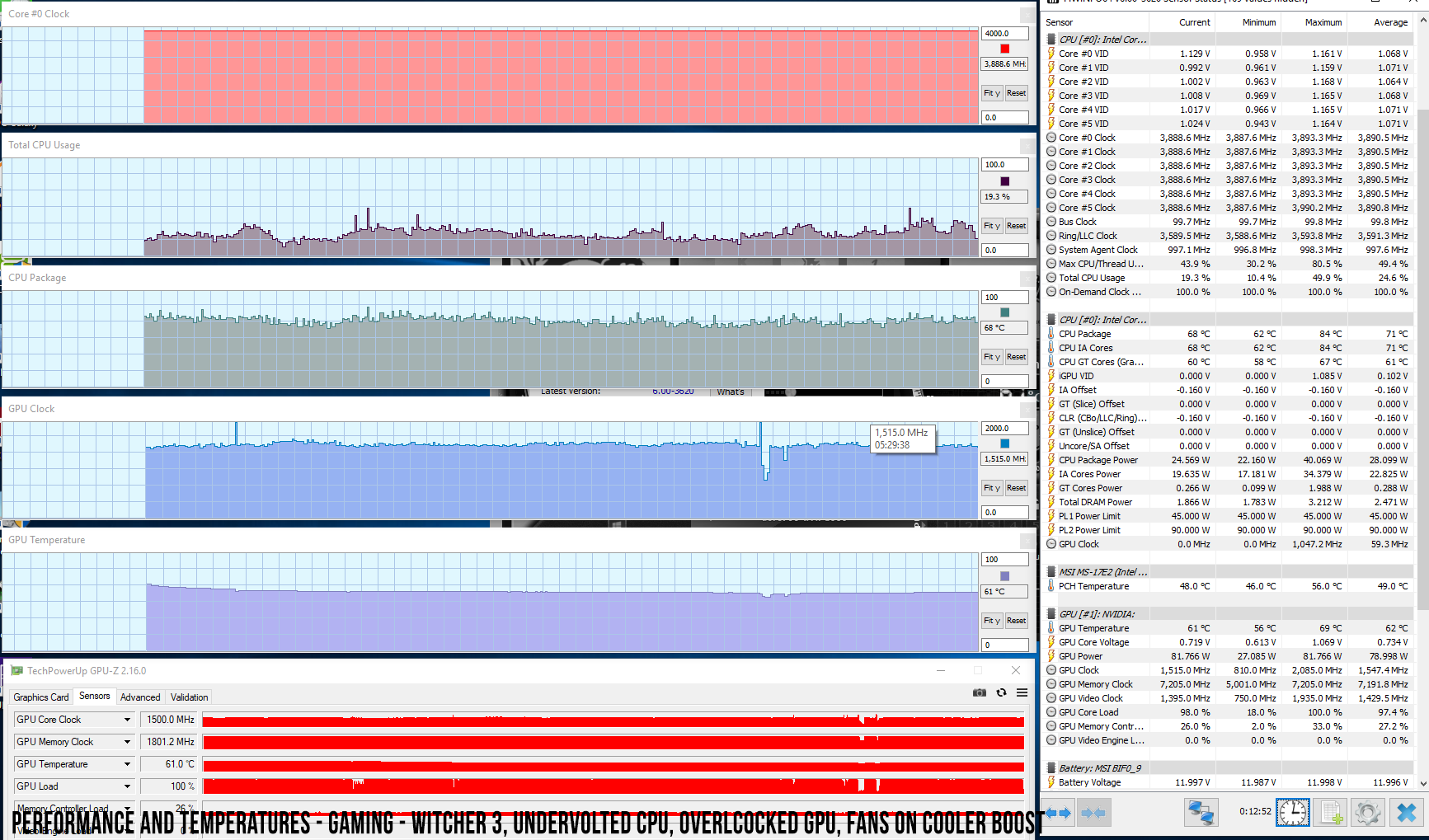
Task: Close HWiNFO sensors with blue X icon
Action: point(1406,813)
